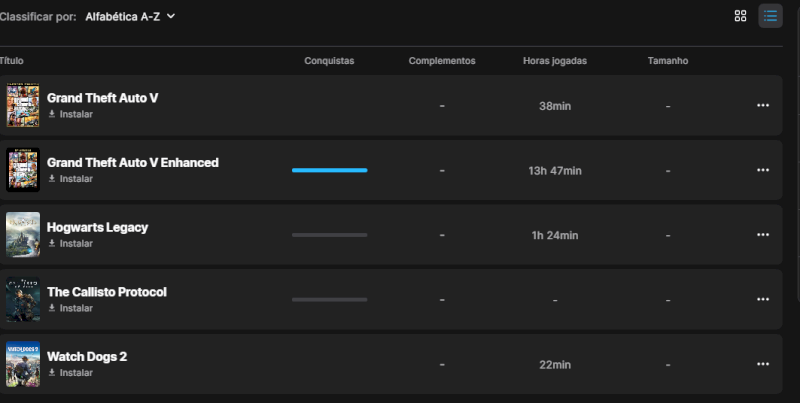Screen dimensions: 800x403
Task: Sort by the Horas jogadas column header
Action: [x=554, y=61]
